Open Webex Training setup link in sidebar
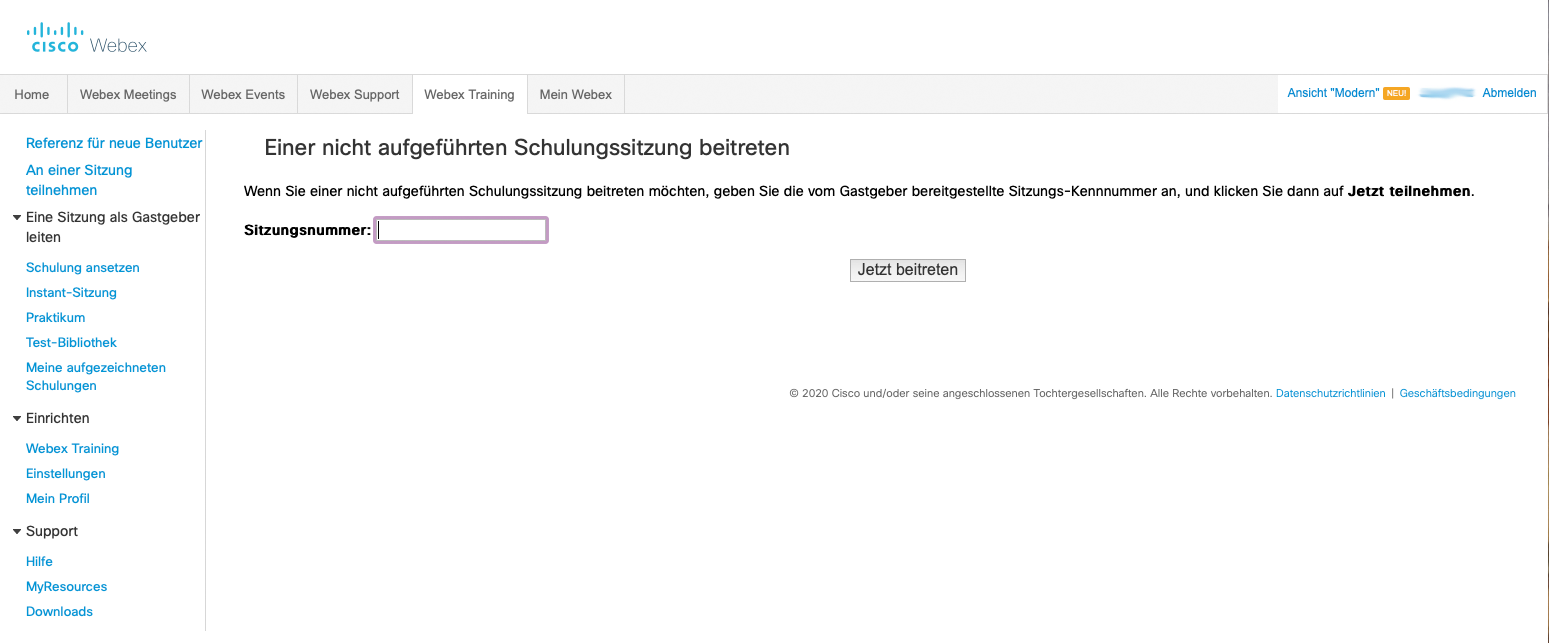 (x=72, y=449)
